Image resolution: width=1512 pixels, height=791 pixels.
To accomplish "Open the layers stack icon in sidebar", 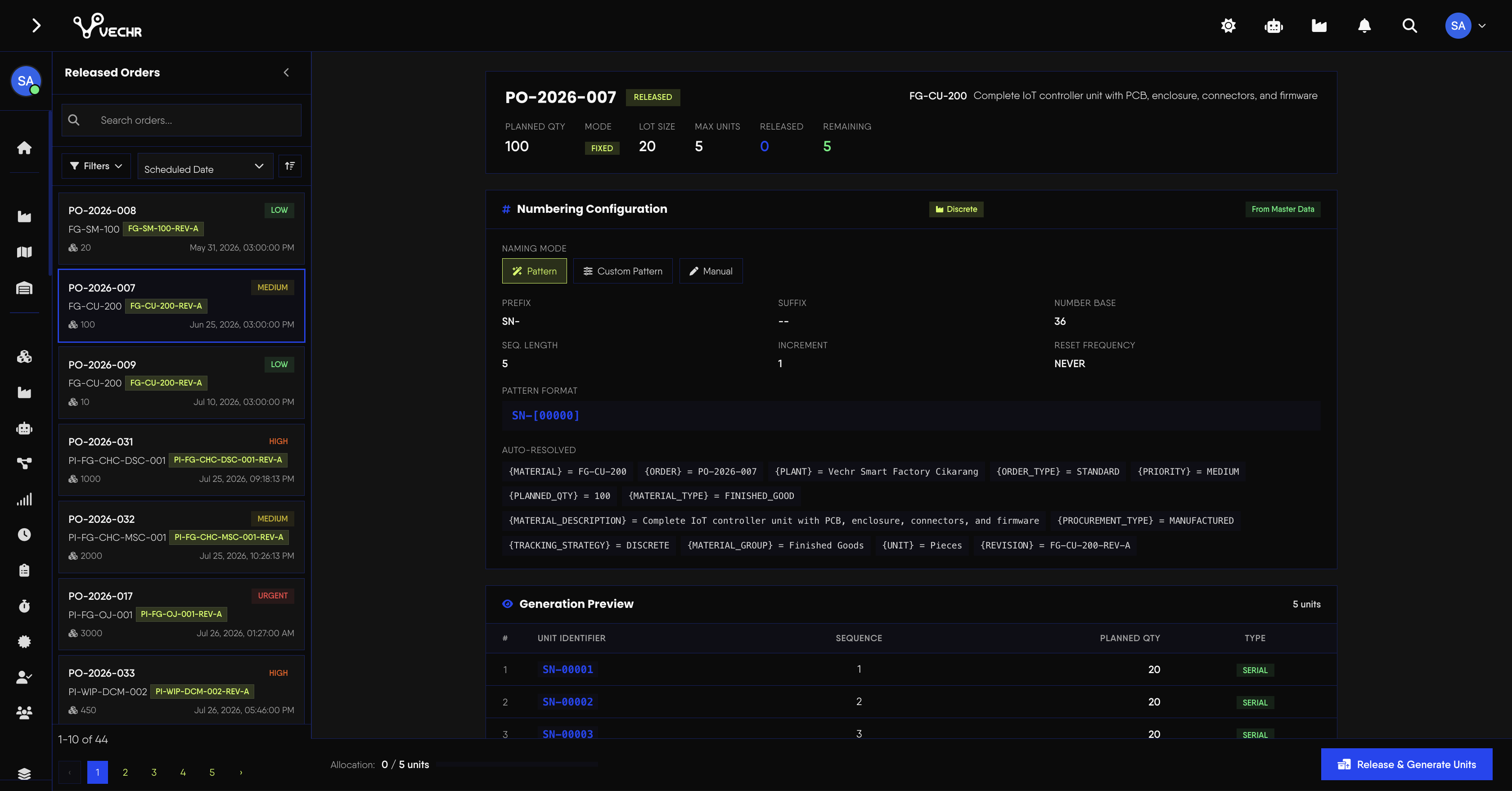I will (24, 774).
